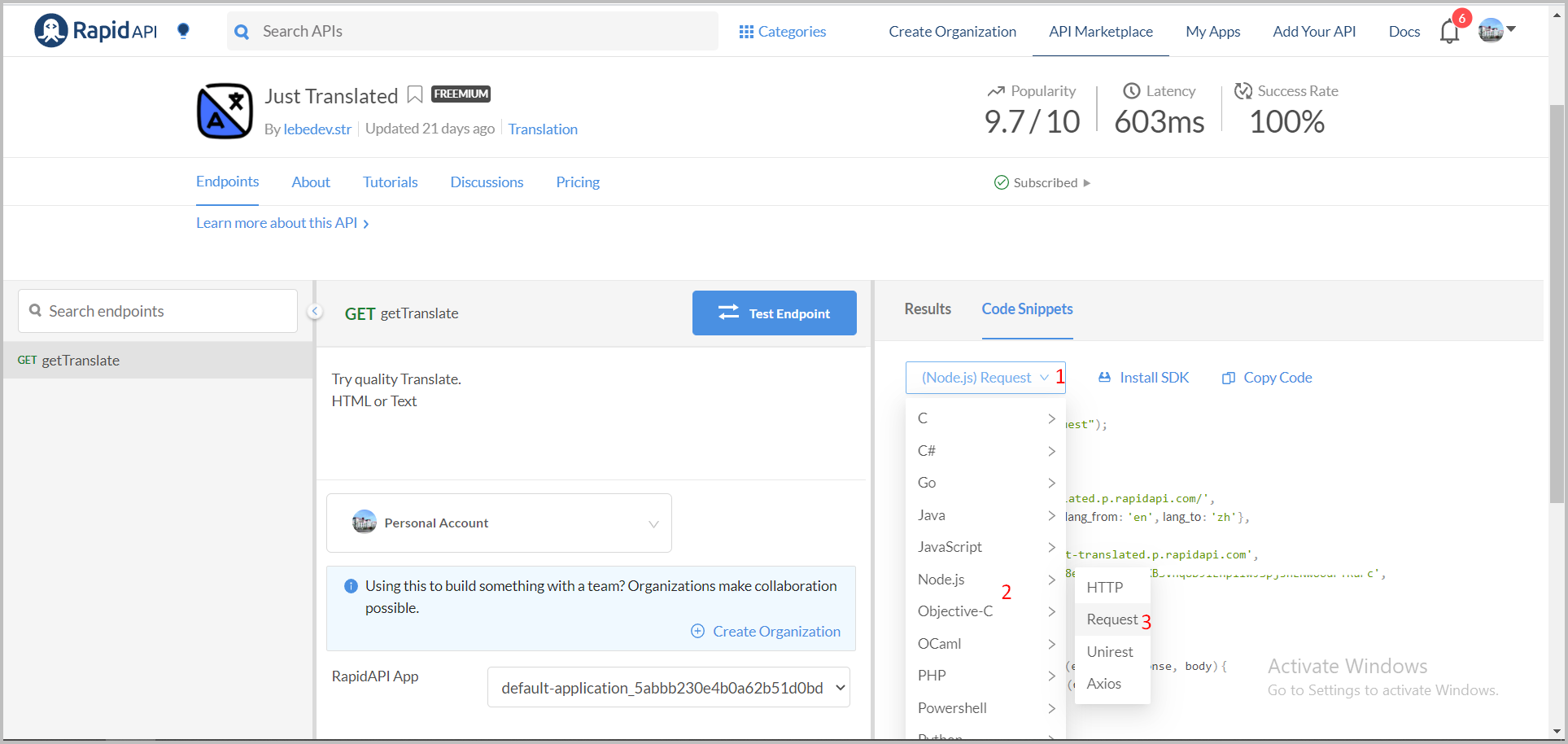This screenshot has height=744, width=1568.
Task: Open the Pricing tab
Action: pyautogui.click(x=578, y=182)
